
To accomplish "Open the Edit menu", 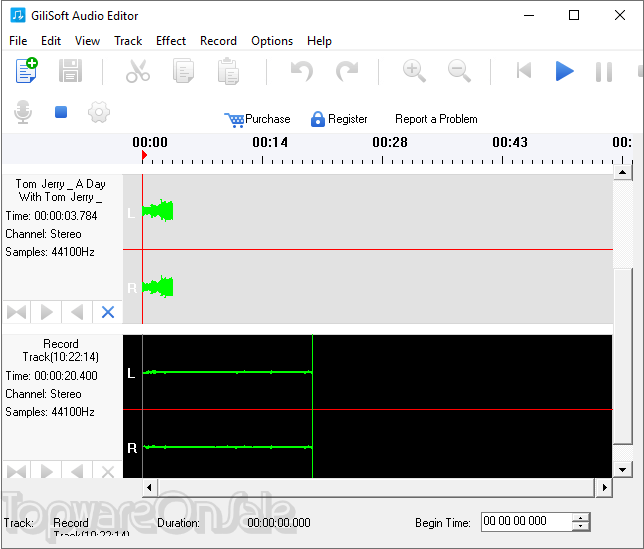I will coord(51,41).
